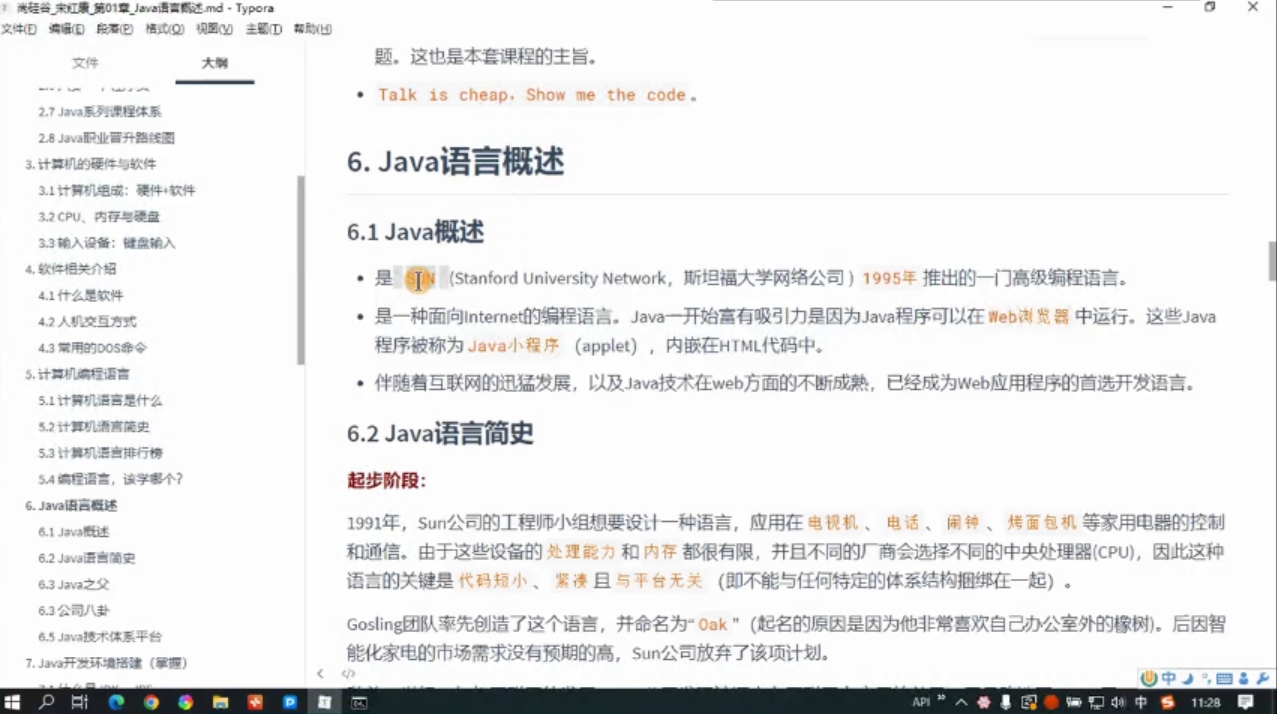Open outline entry 4.2 人机交互方式
Image resolution: width=1277 pixels, height=714 pixels.
tap(87, 322)
